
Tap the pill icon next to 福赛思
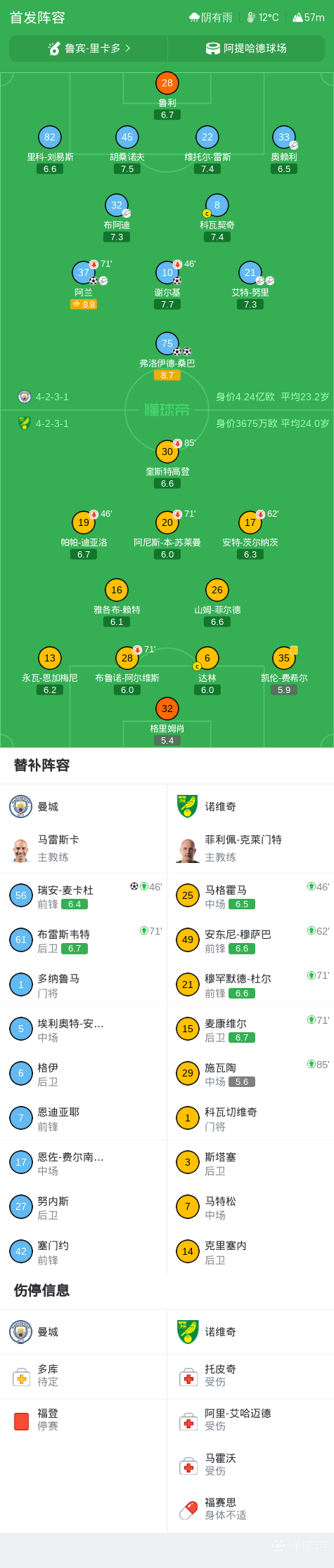(x=188, y=1510)
